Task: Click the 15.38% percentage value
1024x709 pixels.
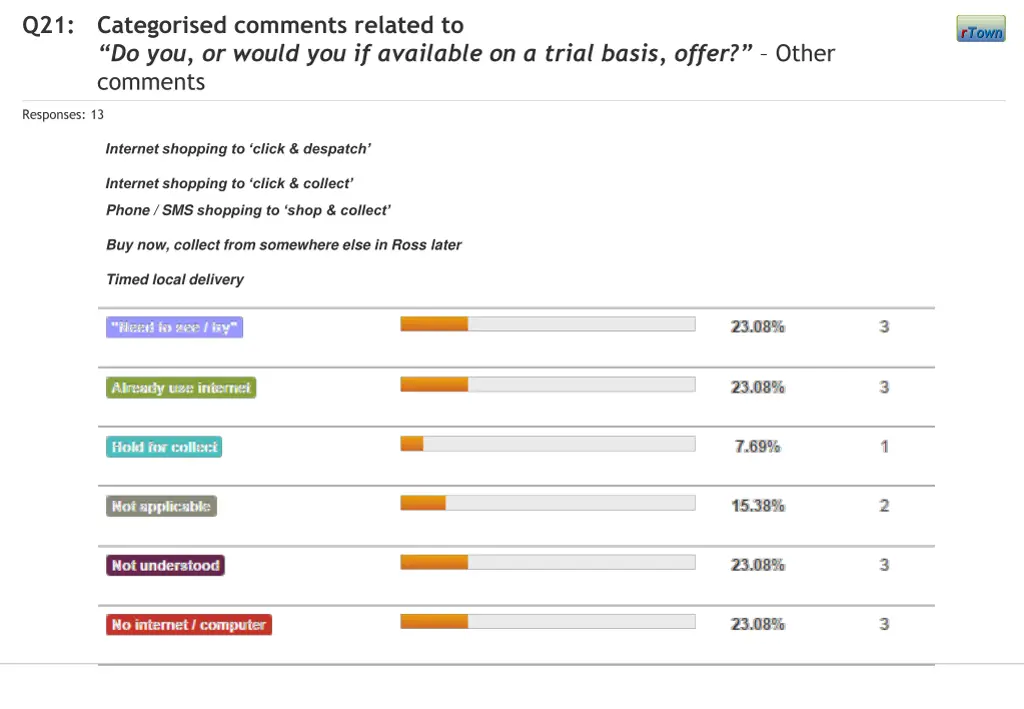Action: [x=757, y=506]
